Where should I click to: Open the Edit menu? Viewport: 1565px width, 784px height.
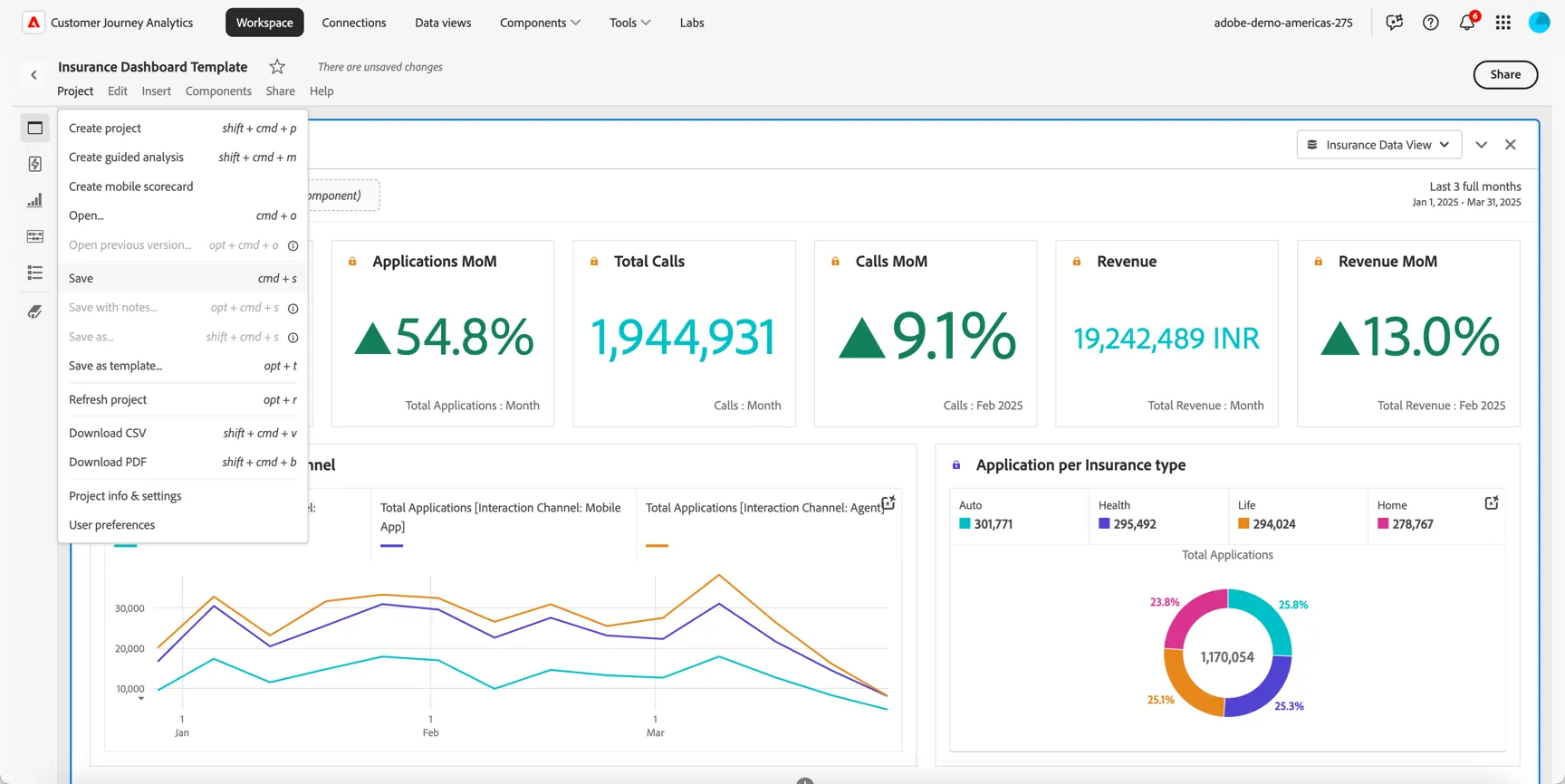(x=117, y=91)
